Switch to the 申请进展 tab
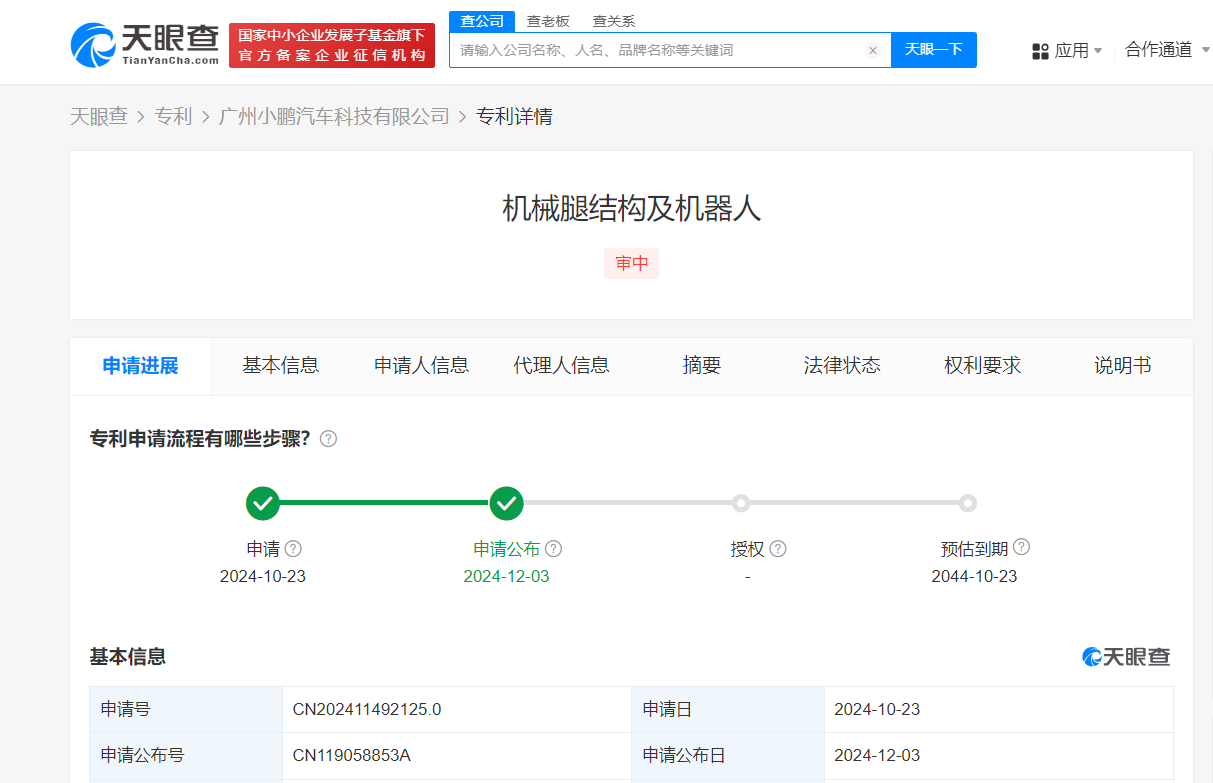 tap(141, 366)
